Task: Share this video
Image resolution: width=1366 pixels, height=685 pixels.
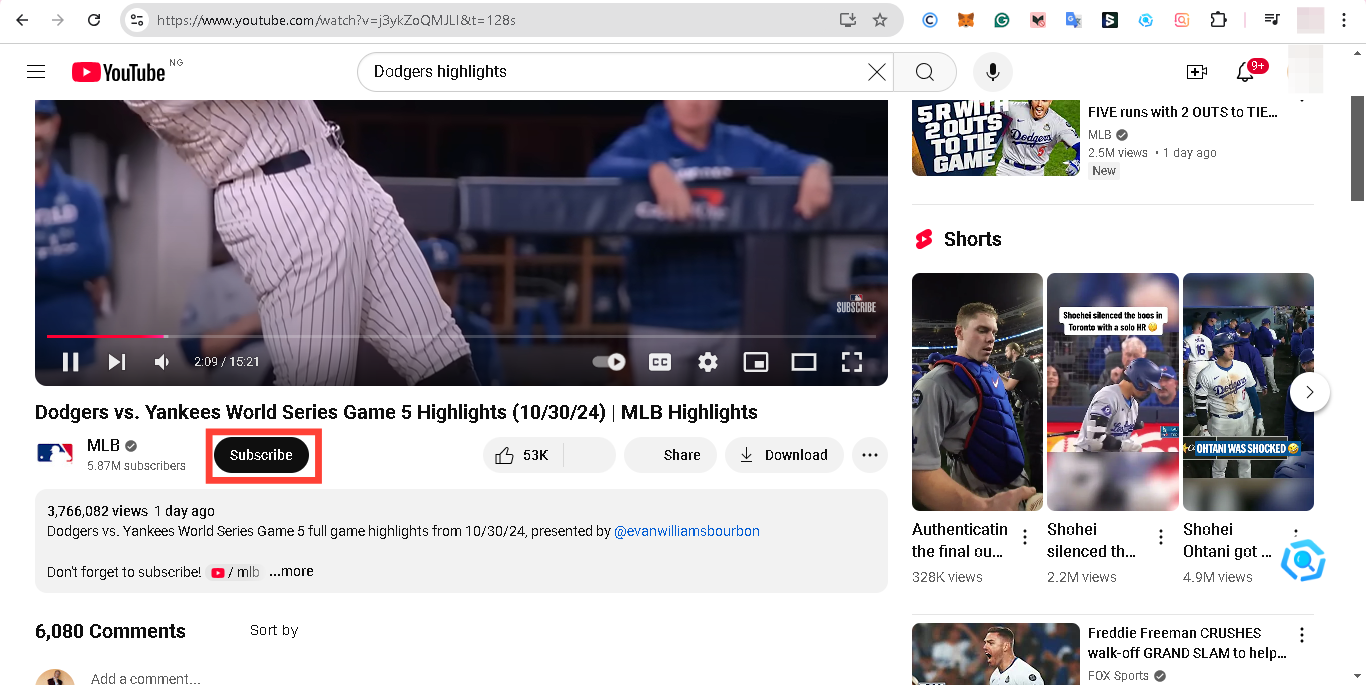Action: [670, 455]
